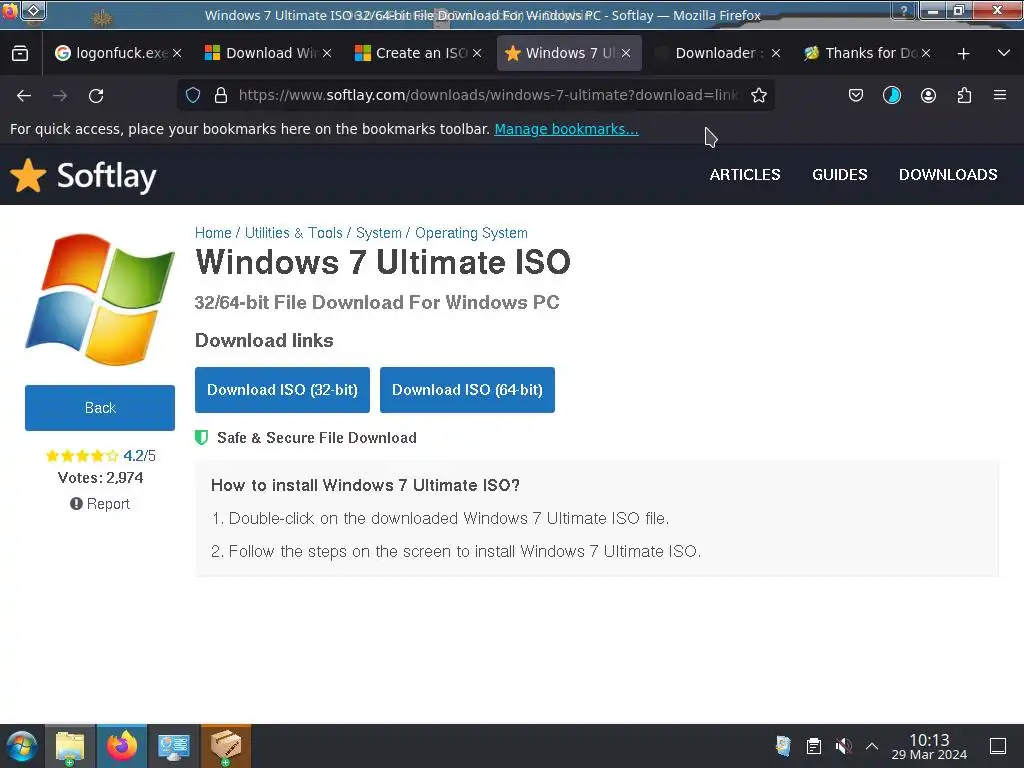Open tracking protection shield icon

[193, 95]
